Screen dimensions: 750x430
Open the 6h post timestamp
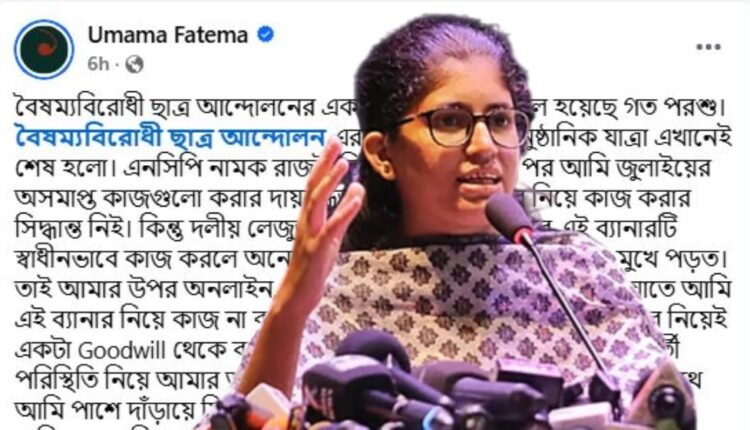pos(98,64)
